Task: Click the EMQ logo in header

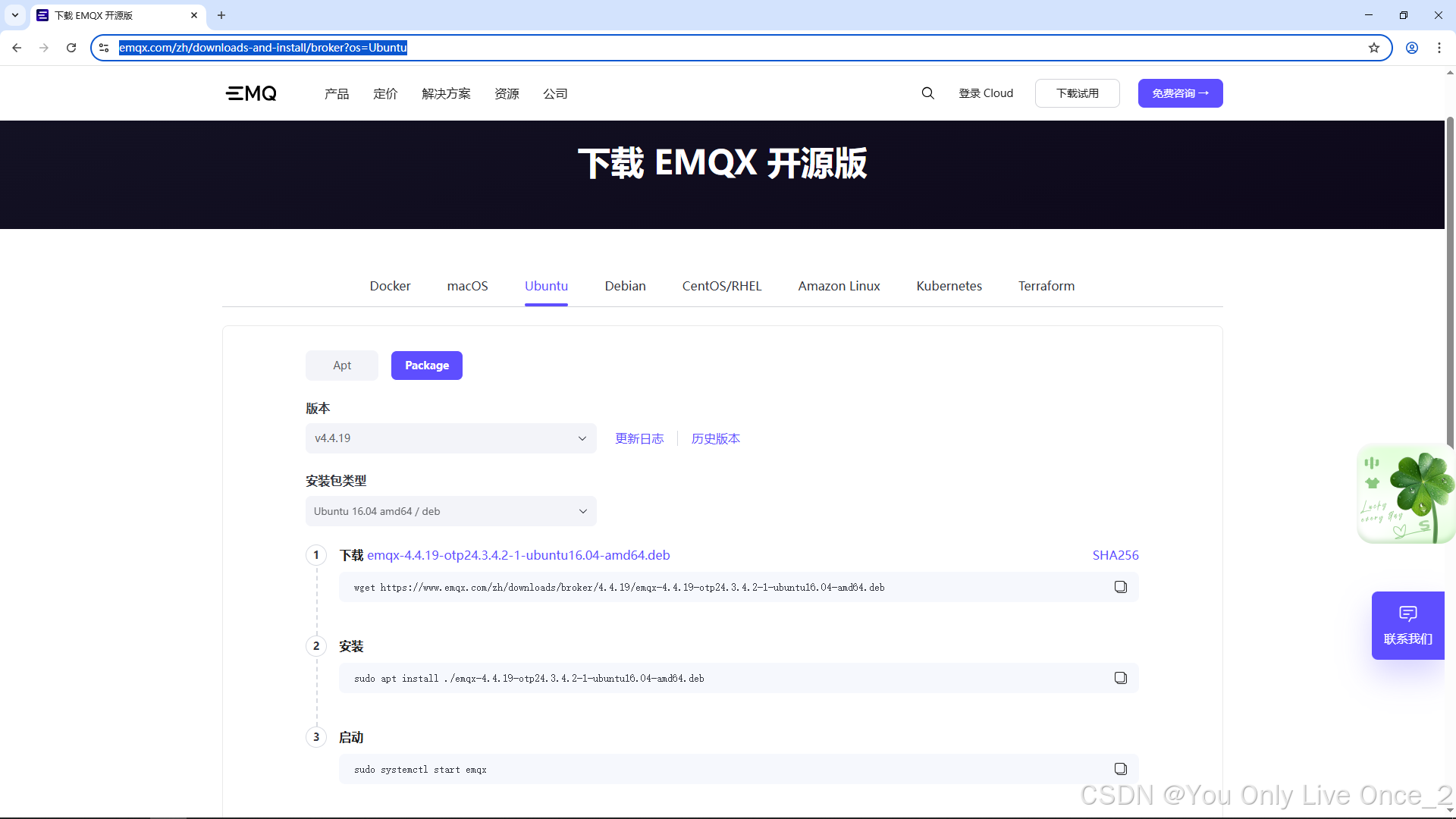Action: (x=251, y=93)
